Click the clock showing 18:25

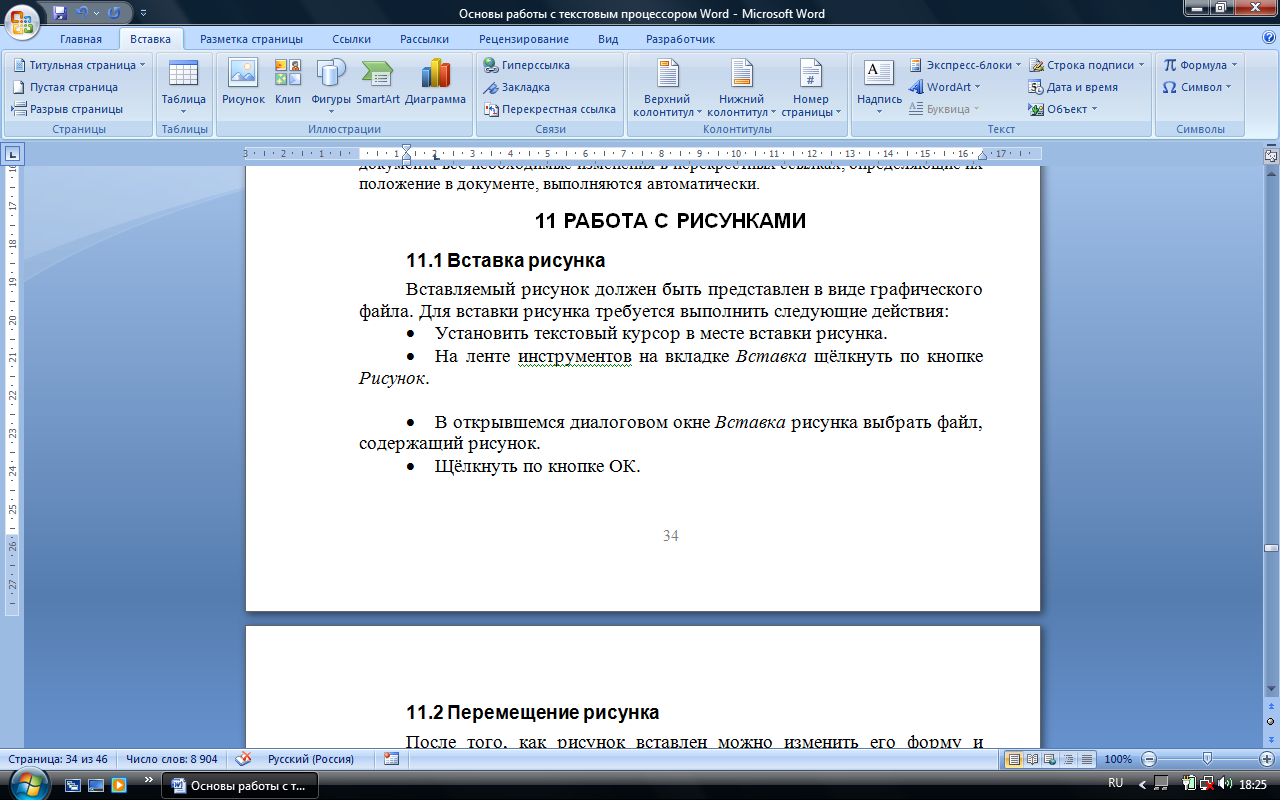(1254, 786)
